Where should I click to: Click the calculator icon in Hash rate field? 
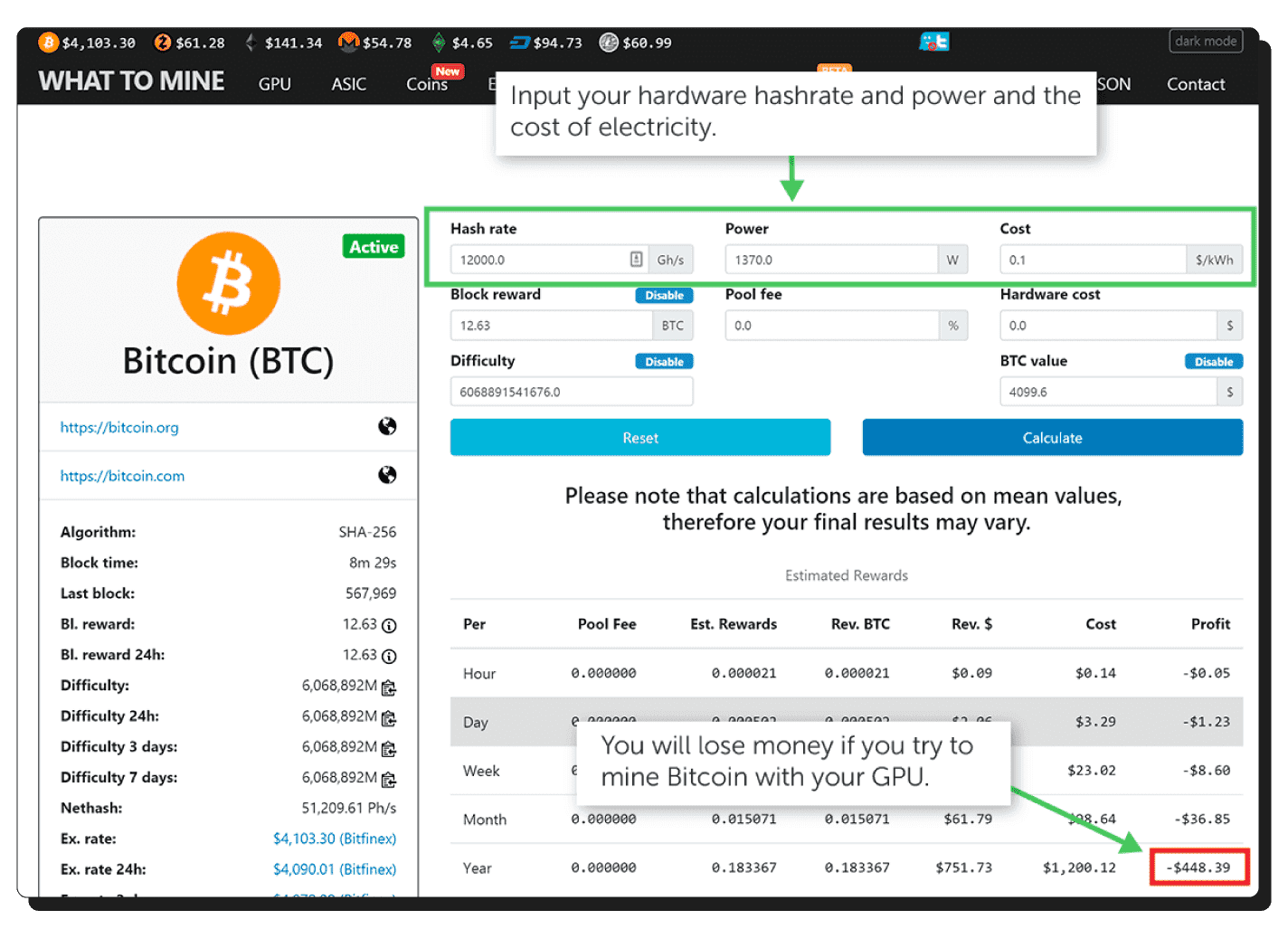point(637,260)
